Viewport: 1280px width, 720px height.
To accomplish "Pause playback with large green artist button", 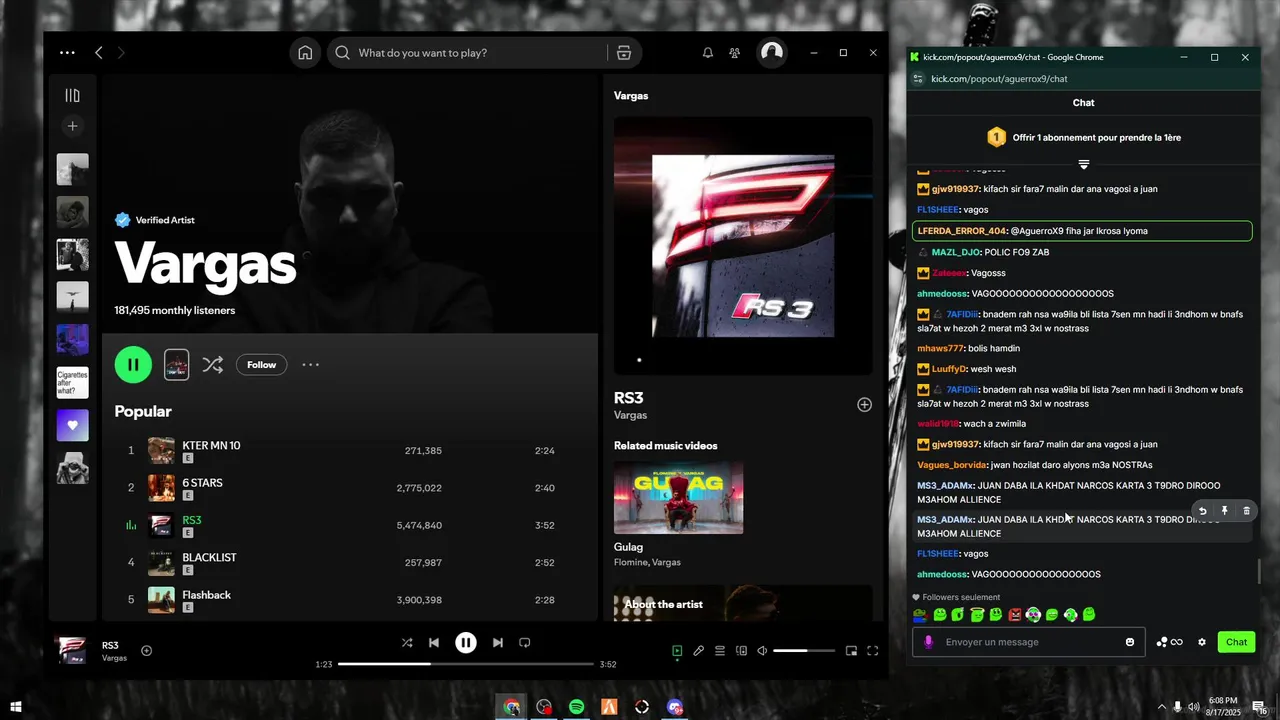I will [x=133, y=365].
